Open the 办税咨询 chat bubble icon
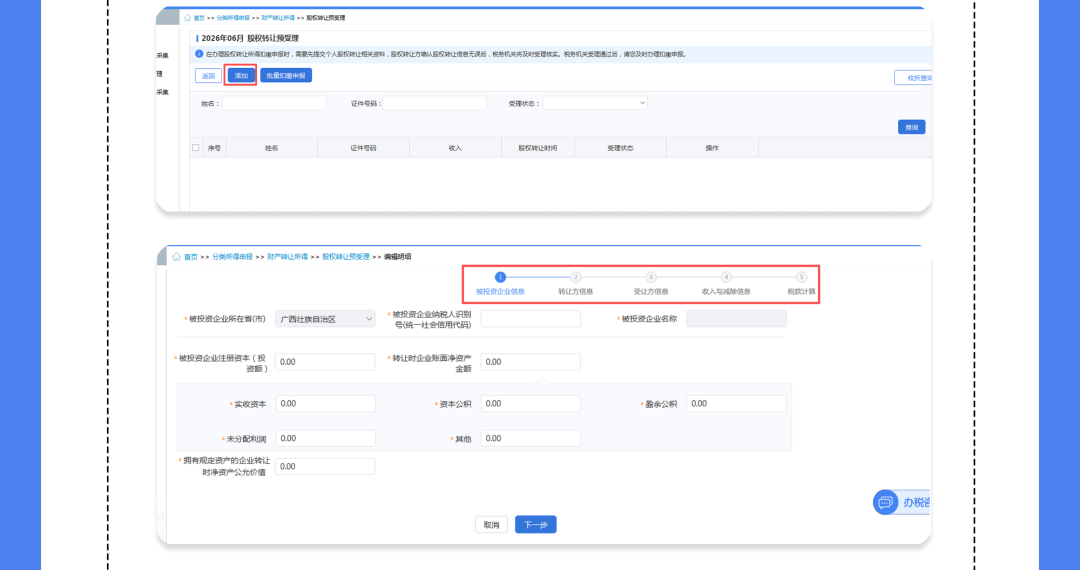The image size is (1080, 570). click(885, 502)
